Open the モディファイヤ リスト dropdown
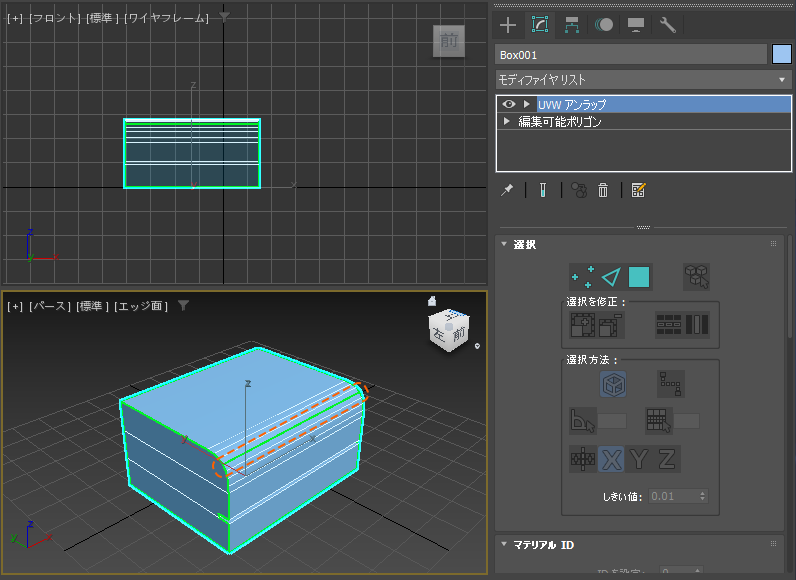Screen dimensions: 796x580 (643, 80)
